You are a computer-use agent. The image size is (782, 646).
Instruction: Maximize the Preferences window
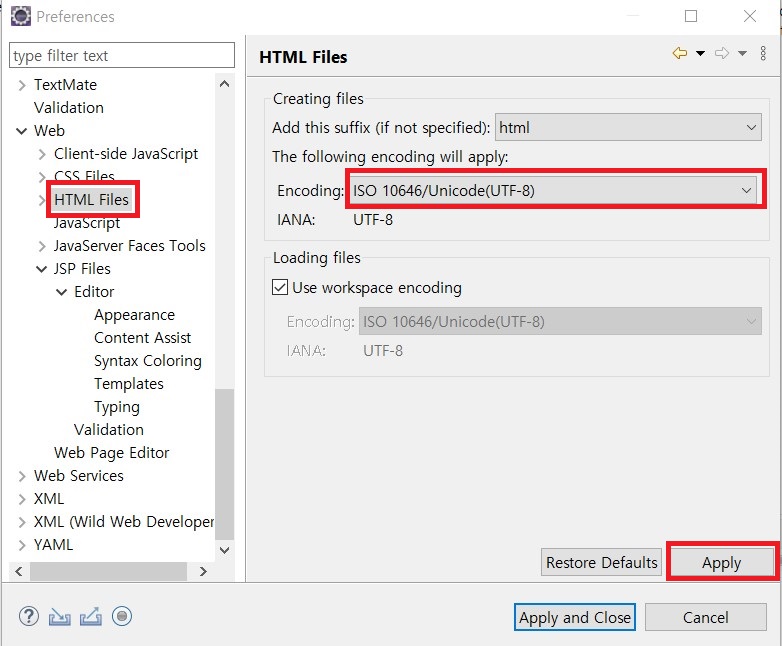(x=691, y=16)
